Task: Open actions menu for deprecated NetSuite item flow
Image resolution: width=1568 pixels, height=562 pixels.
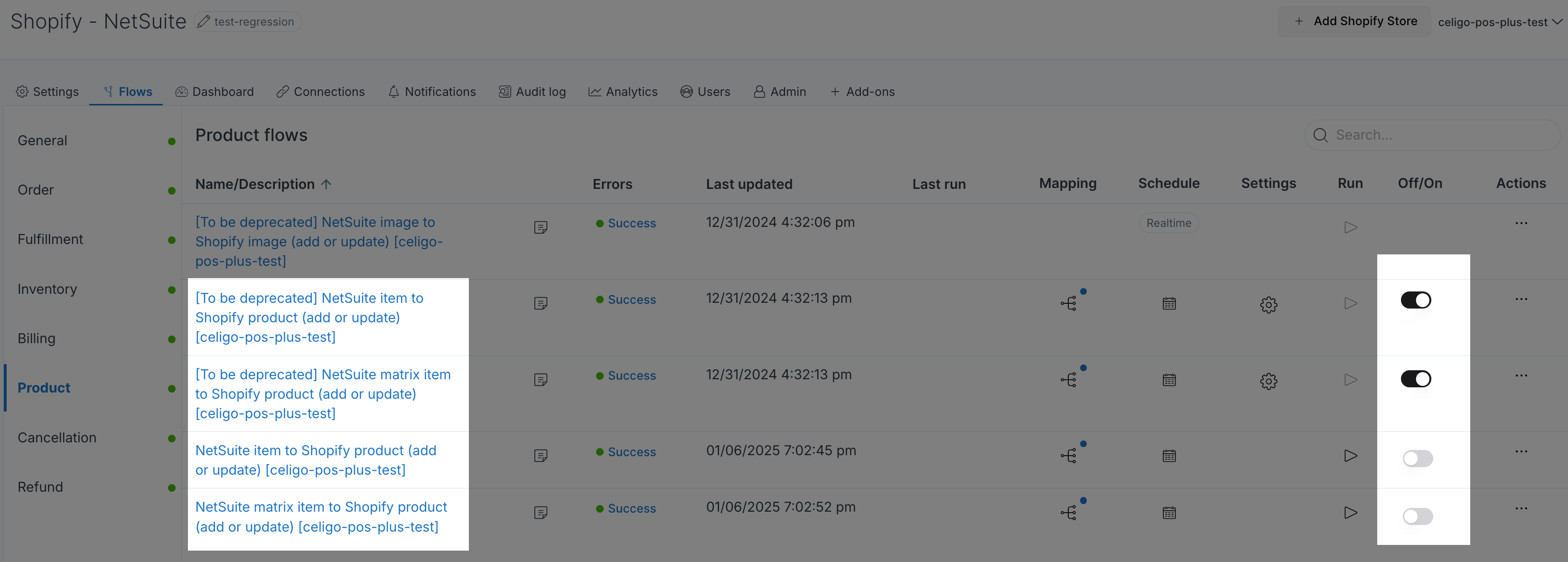Action: tap(1521, 299)
